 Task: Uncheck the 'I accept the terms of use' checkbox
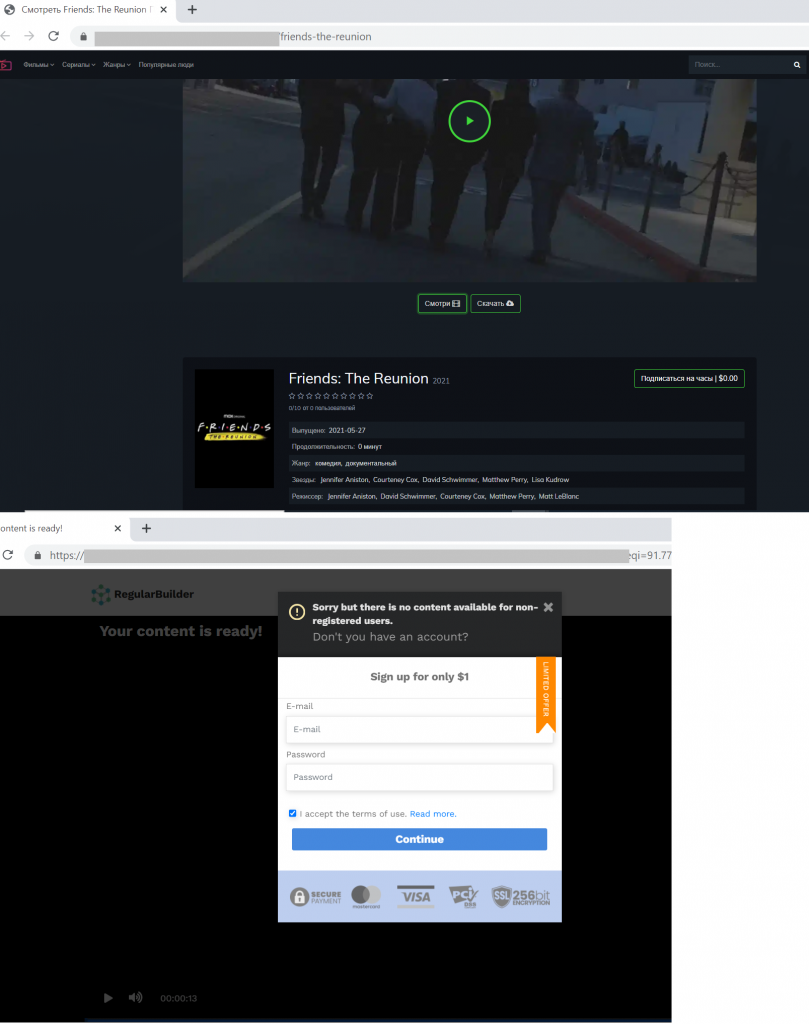292,813
